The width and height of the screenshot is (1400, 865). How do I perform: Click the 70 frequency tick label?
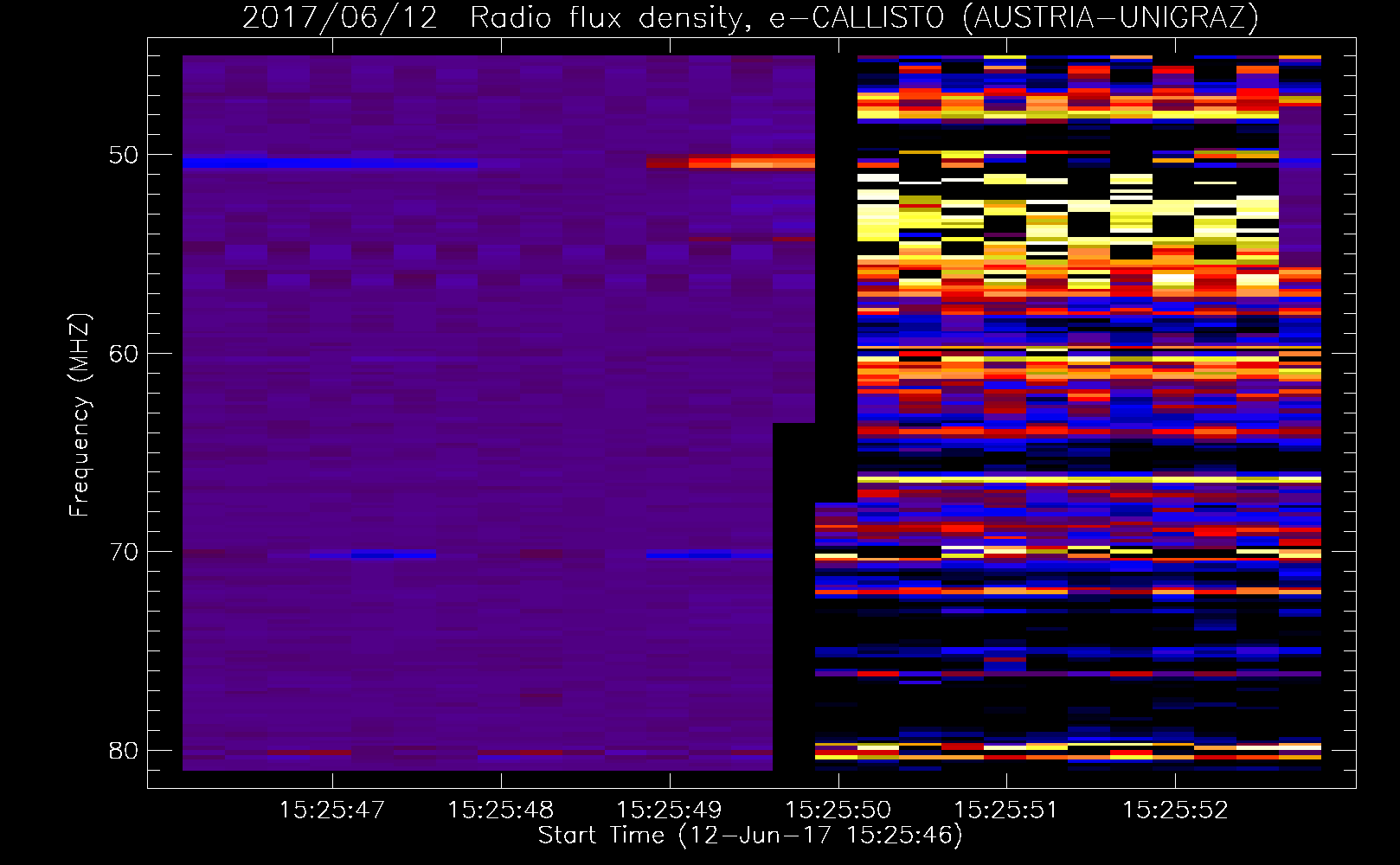[x=124, y=552]
